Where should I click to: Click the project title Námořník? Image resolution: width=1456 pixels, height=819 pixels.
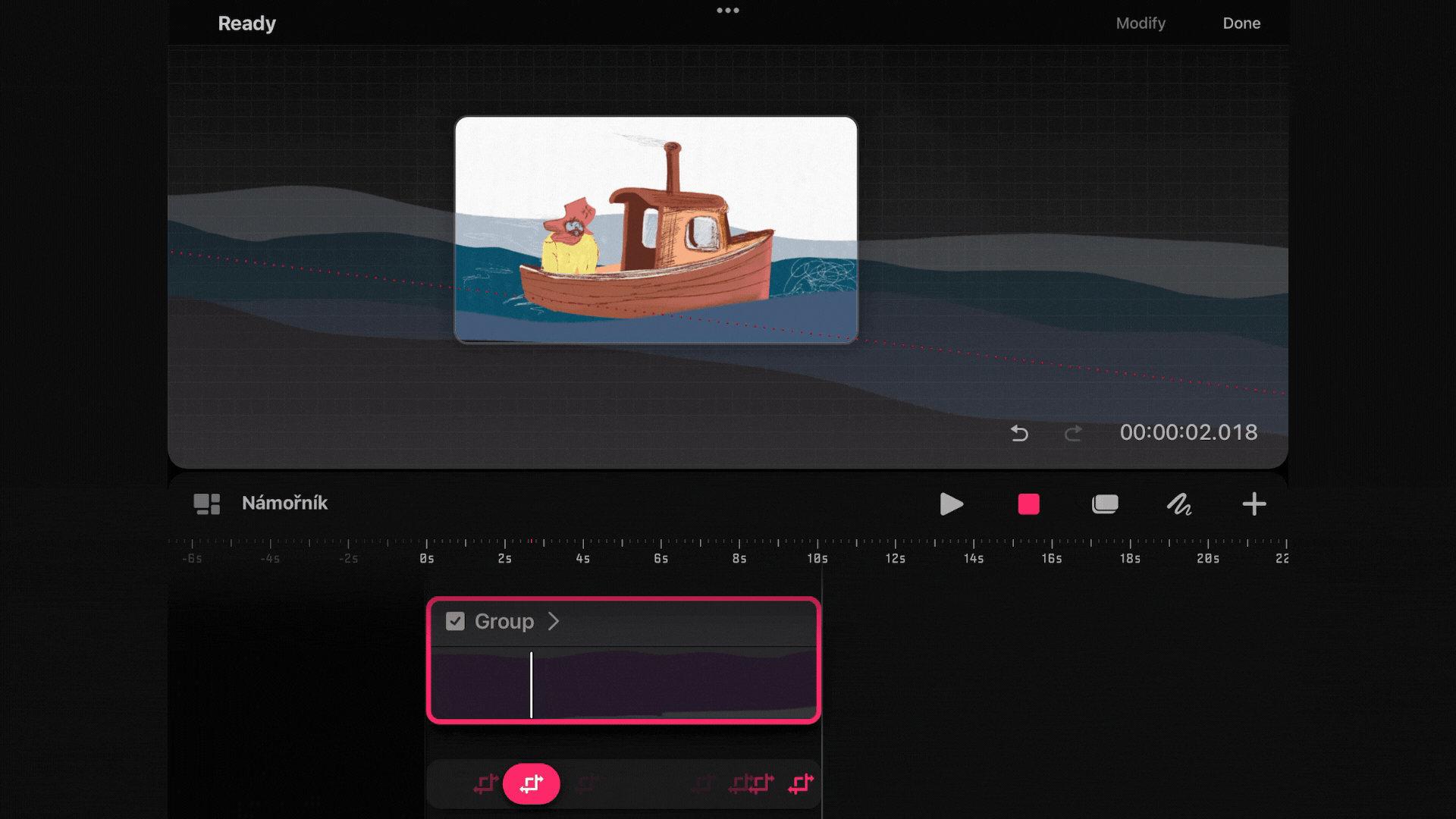point(284,503)
